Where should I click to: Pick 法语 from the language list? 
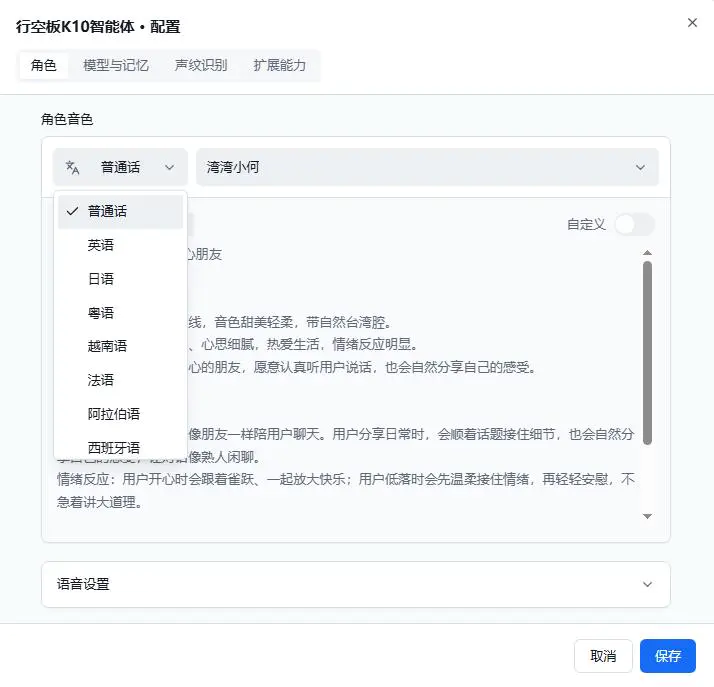(x=120, y=380)
